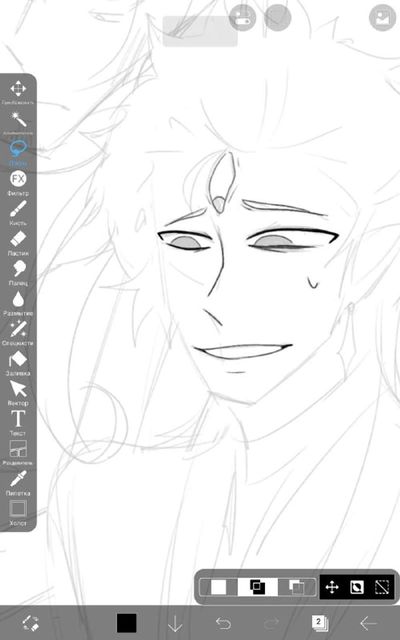Pick the Bucket fill (Заливка) tool
The image size is (400, 640).
(x=18, y=360)
